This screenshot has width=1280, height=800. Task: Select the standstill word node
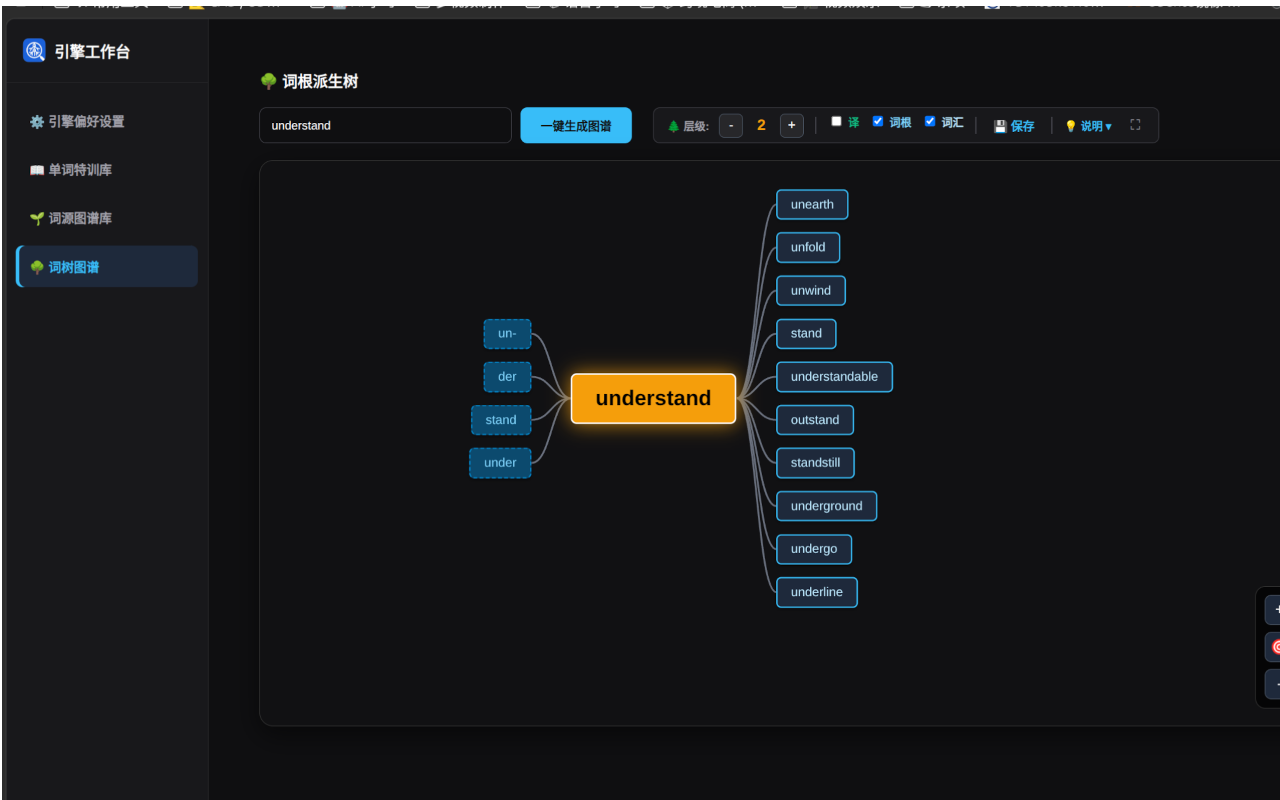click(x=815, y=463)
